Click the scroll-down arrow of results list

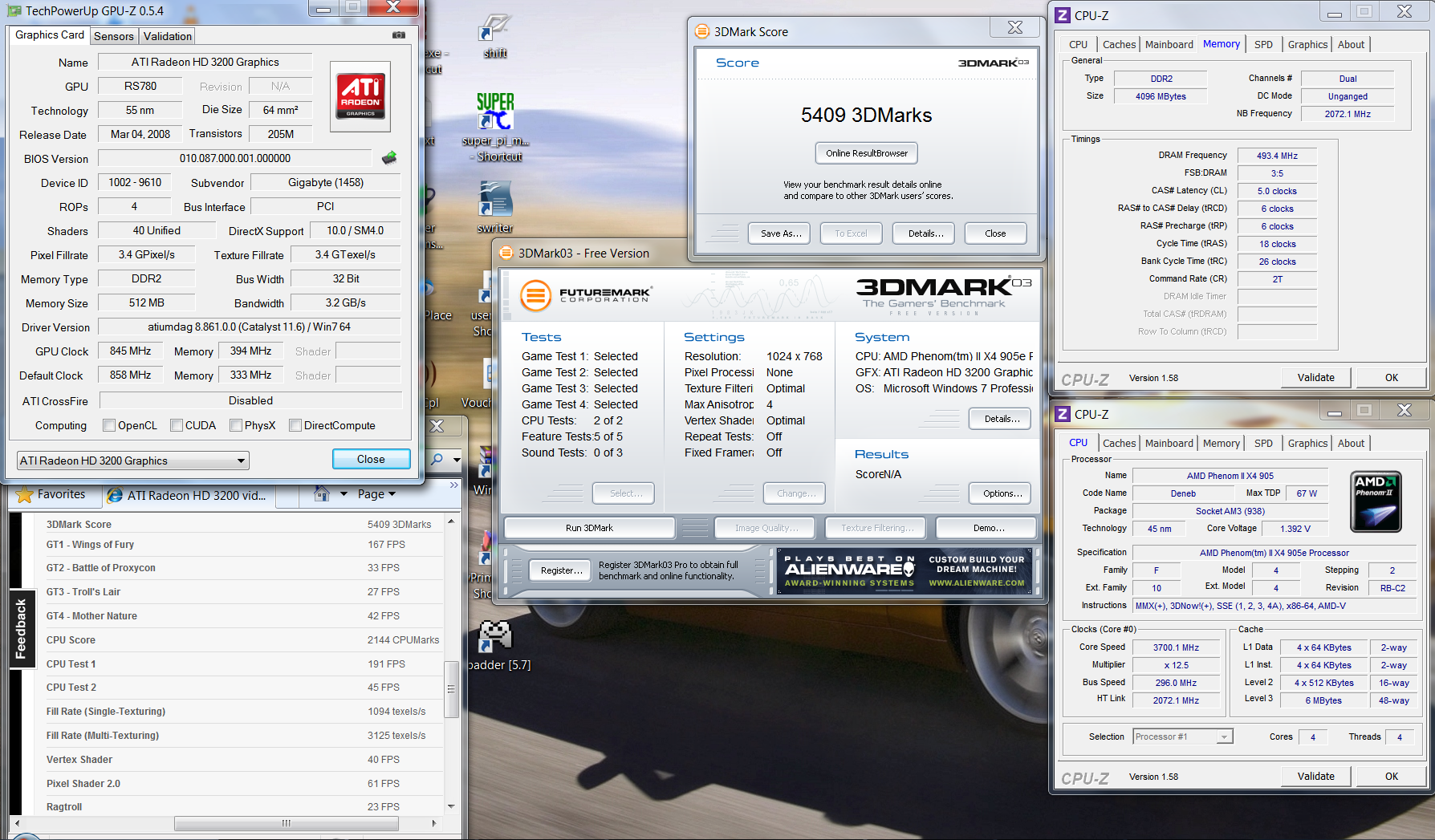click(x=451, y=806)
